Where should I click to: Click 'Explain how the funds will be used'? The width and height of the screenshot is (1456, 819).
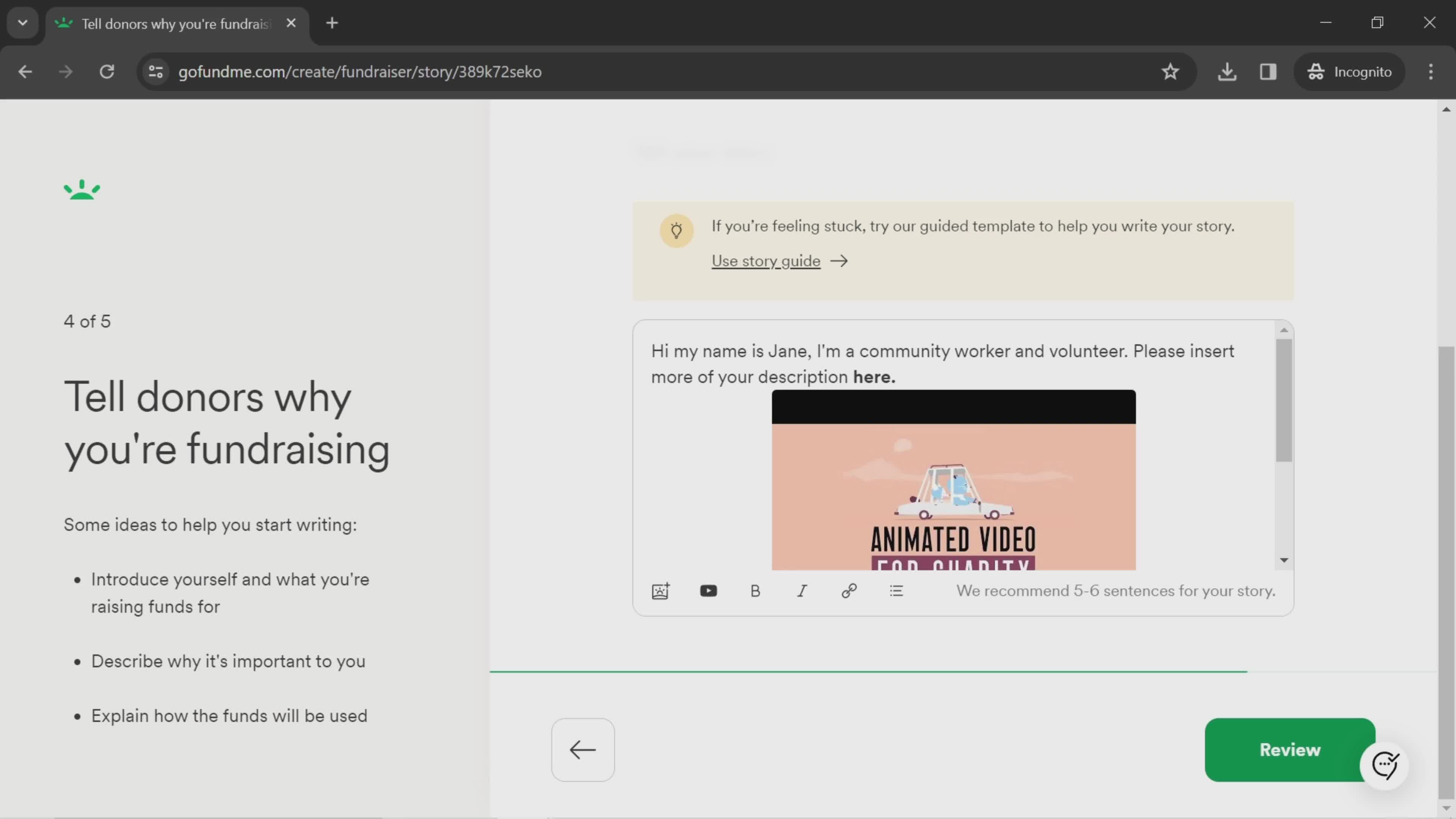pos(229,715)
